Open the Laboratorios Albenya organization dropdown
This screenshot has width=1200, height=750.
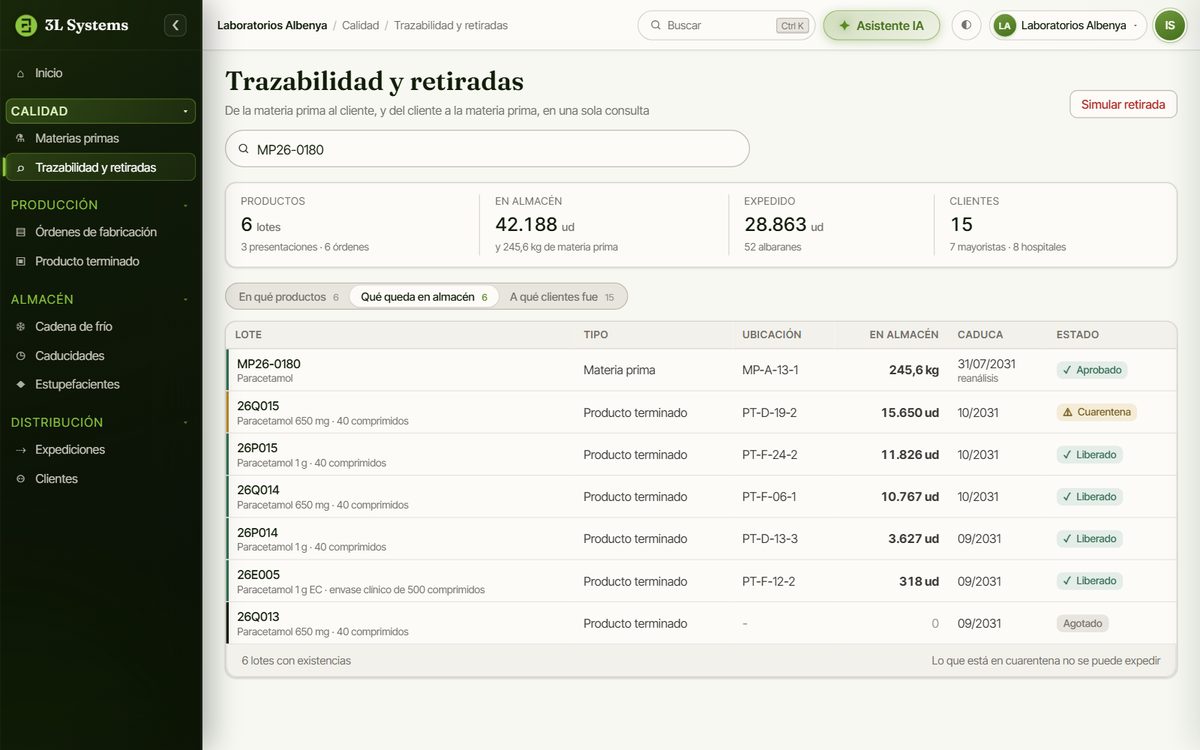[1068, 25]
